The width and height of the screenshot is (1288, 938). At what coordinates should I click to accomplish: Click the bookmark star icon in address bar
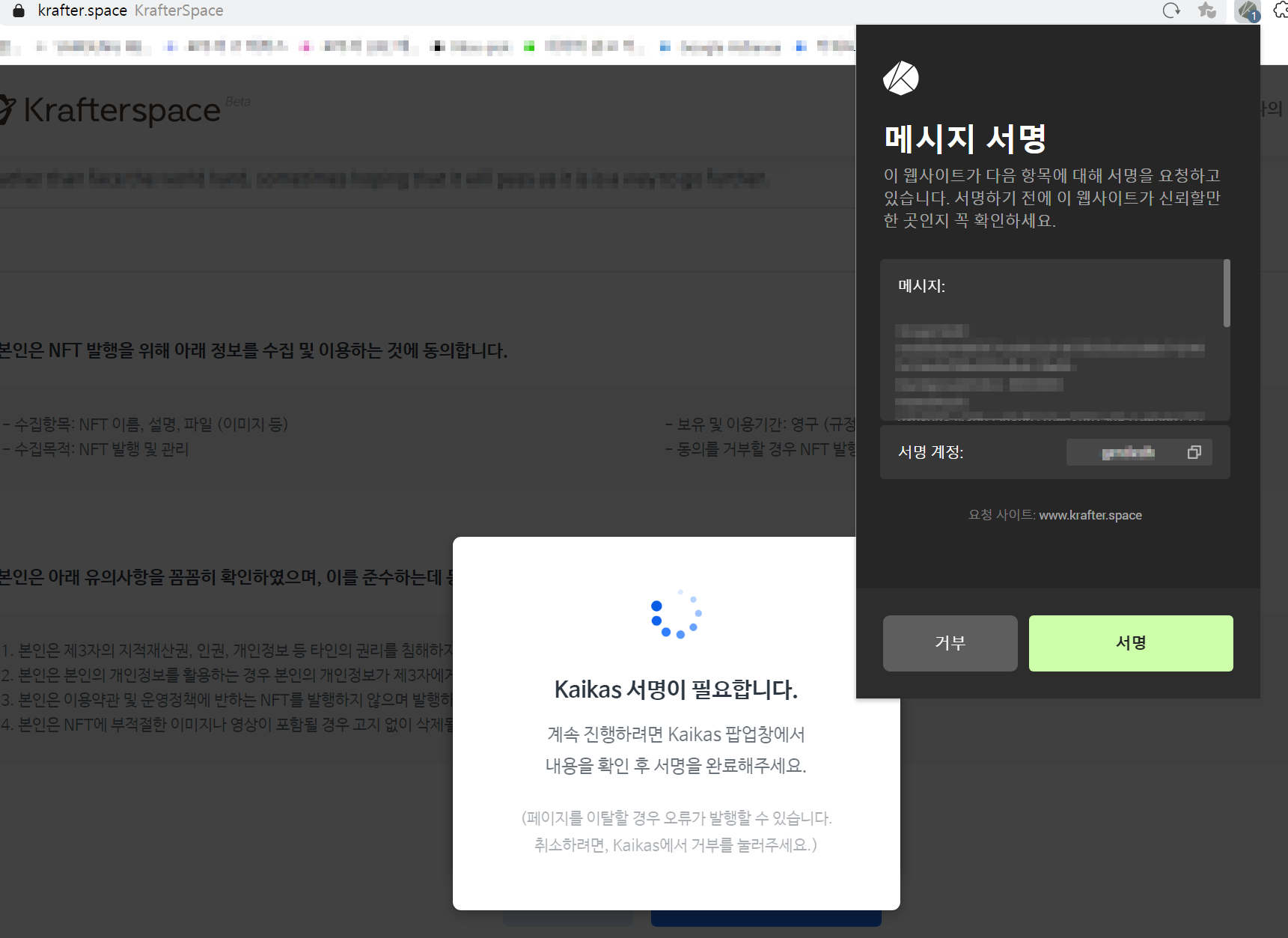coord(1207,10)
